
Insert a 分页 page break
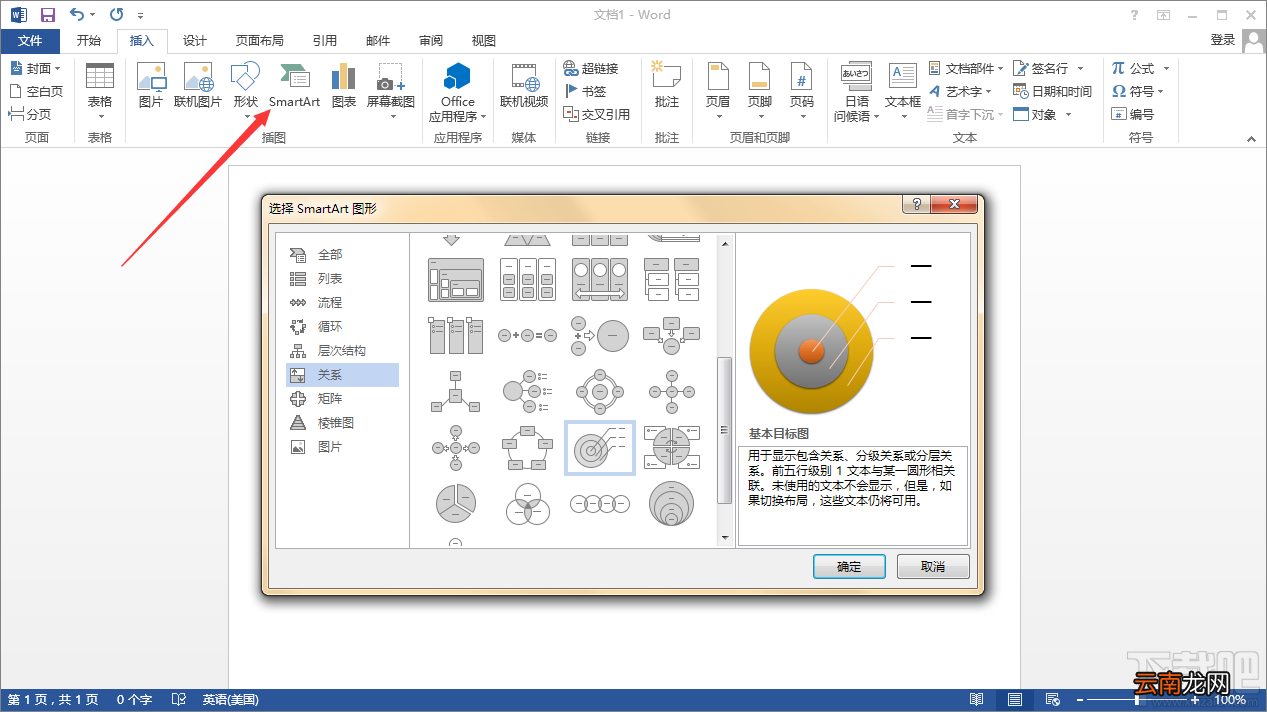click(30, 114)
